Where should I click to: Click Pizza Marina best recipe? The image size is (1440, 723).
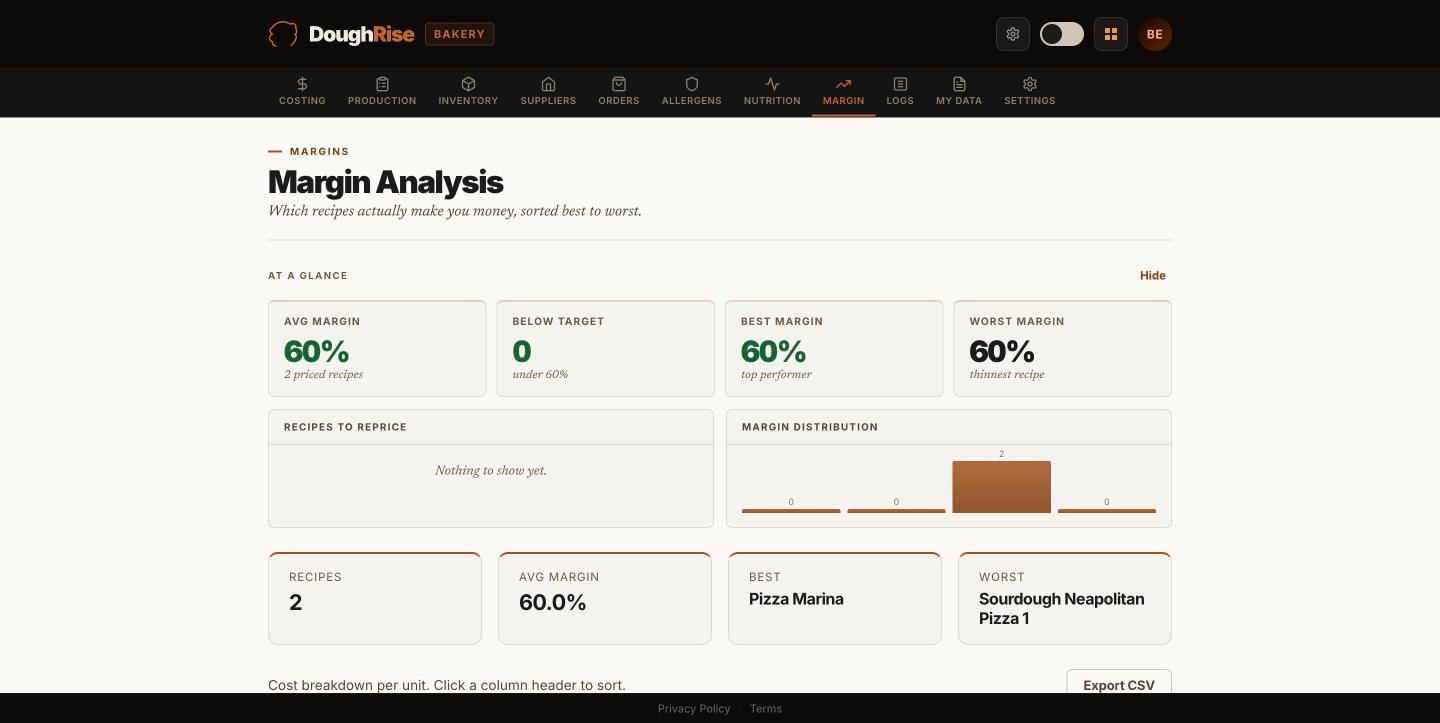[x=796, y=599]
